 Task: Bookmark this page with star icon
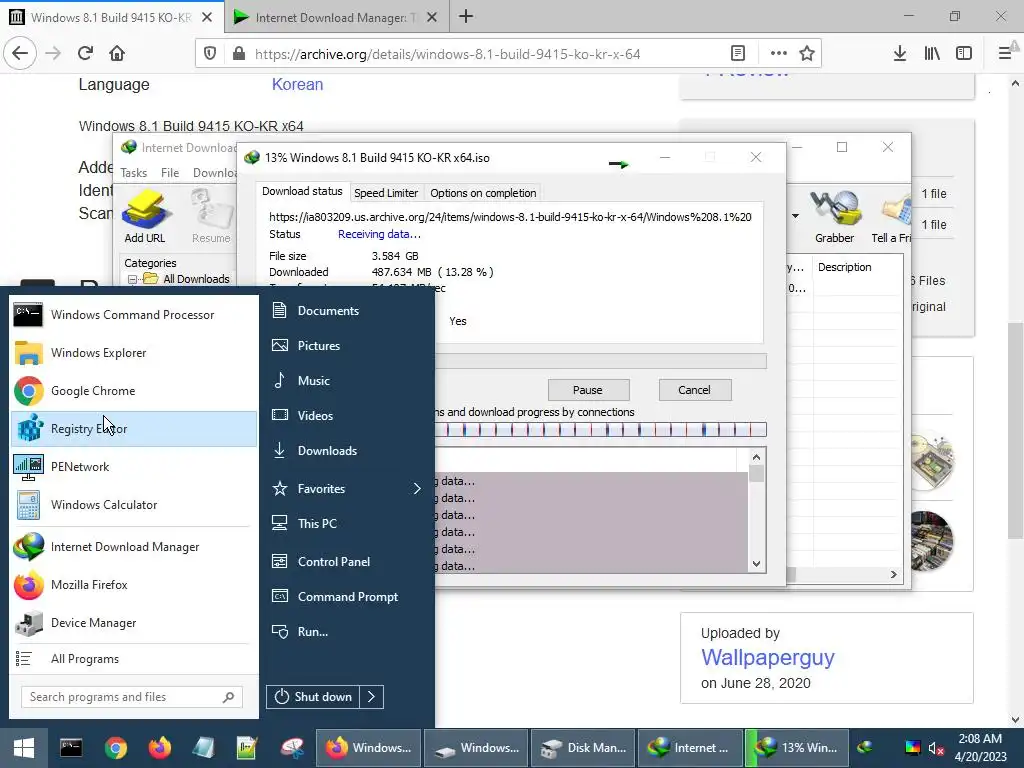(807, 53)
